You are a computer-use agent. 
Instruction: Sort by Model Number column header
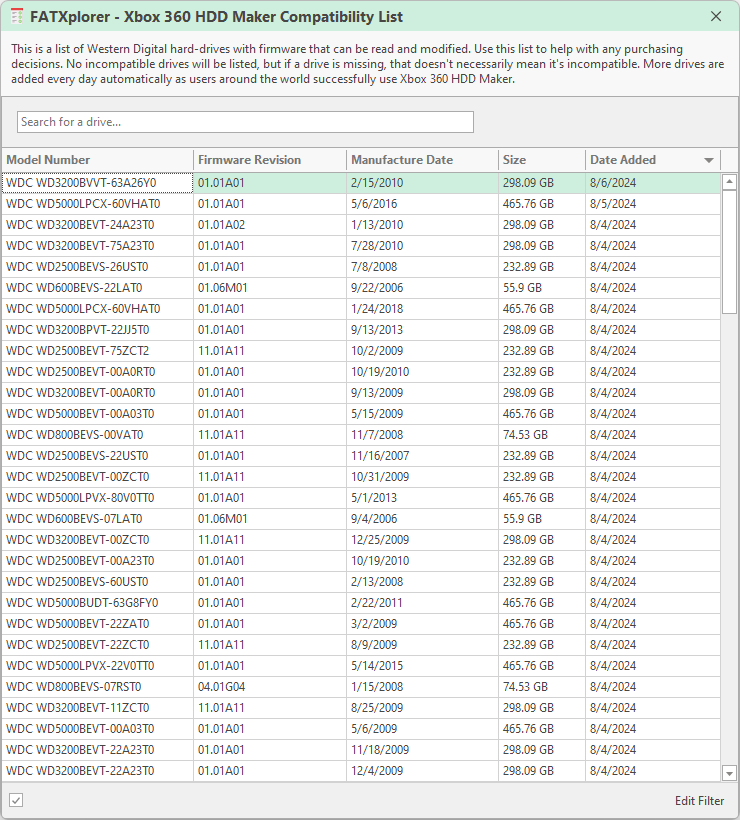click(x=48, y=160)
